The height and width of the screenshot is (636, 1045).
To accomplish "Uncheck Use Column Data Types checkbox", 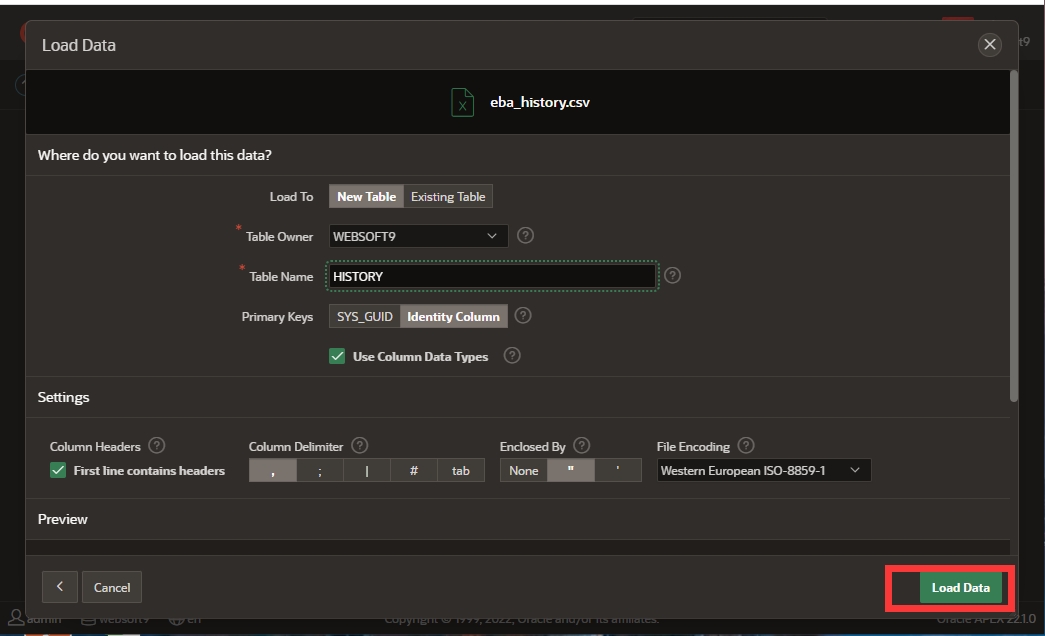I will [337, 356].
